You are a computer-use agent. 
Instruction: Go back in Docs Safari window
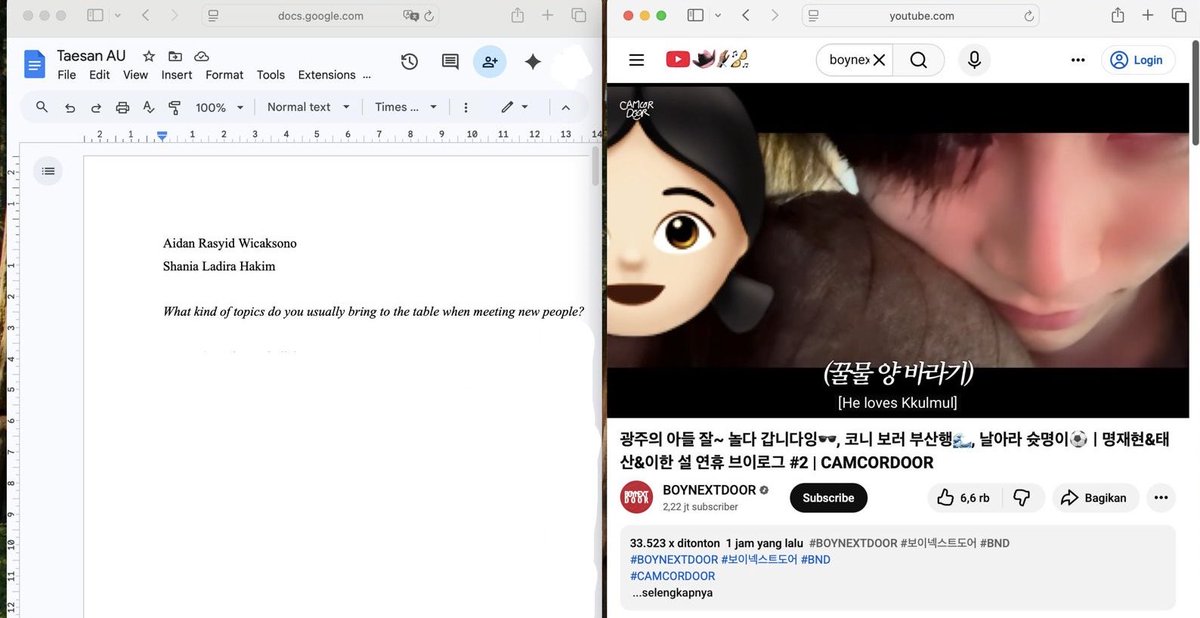pos(146,15)
